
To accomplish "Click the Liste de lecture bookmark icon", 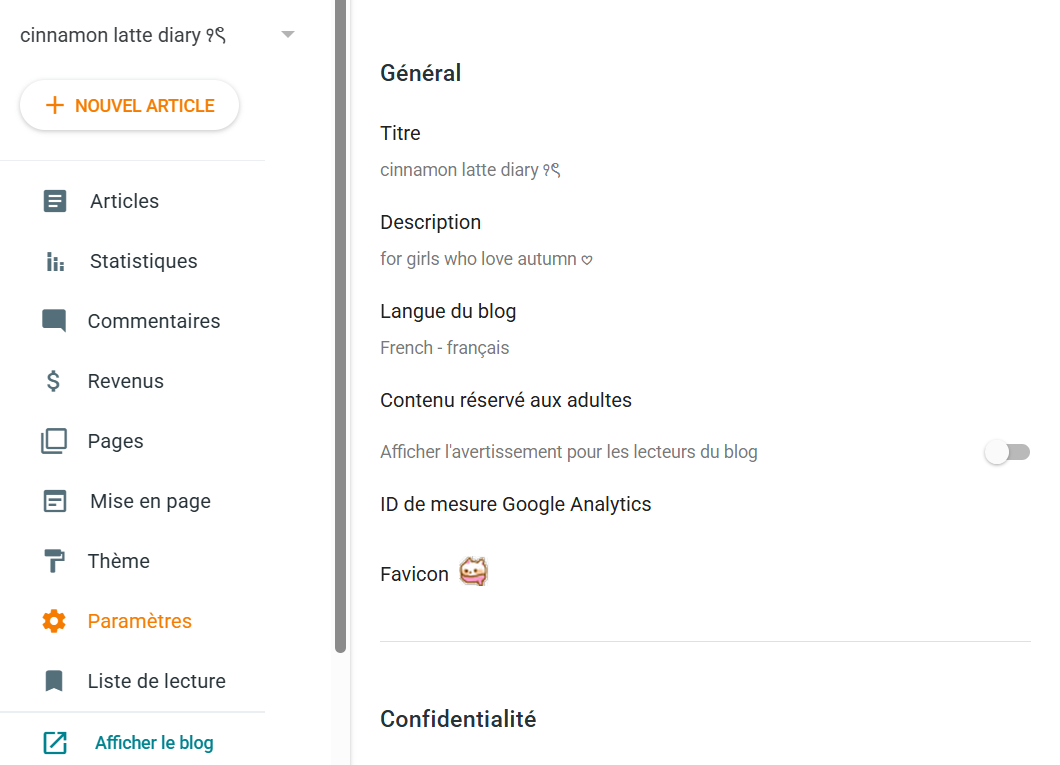I will [54, 681].
